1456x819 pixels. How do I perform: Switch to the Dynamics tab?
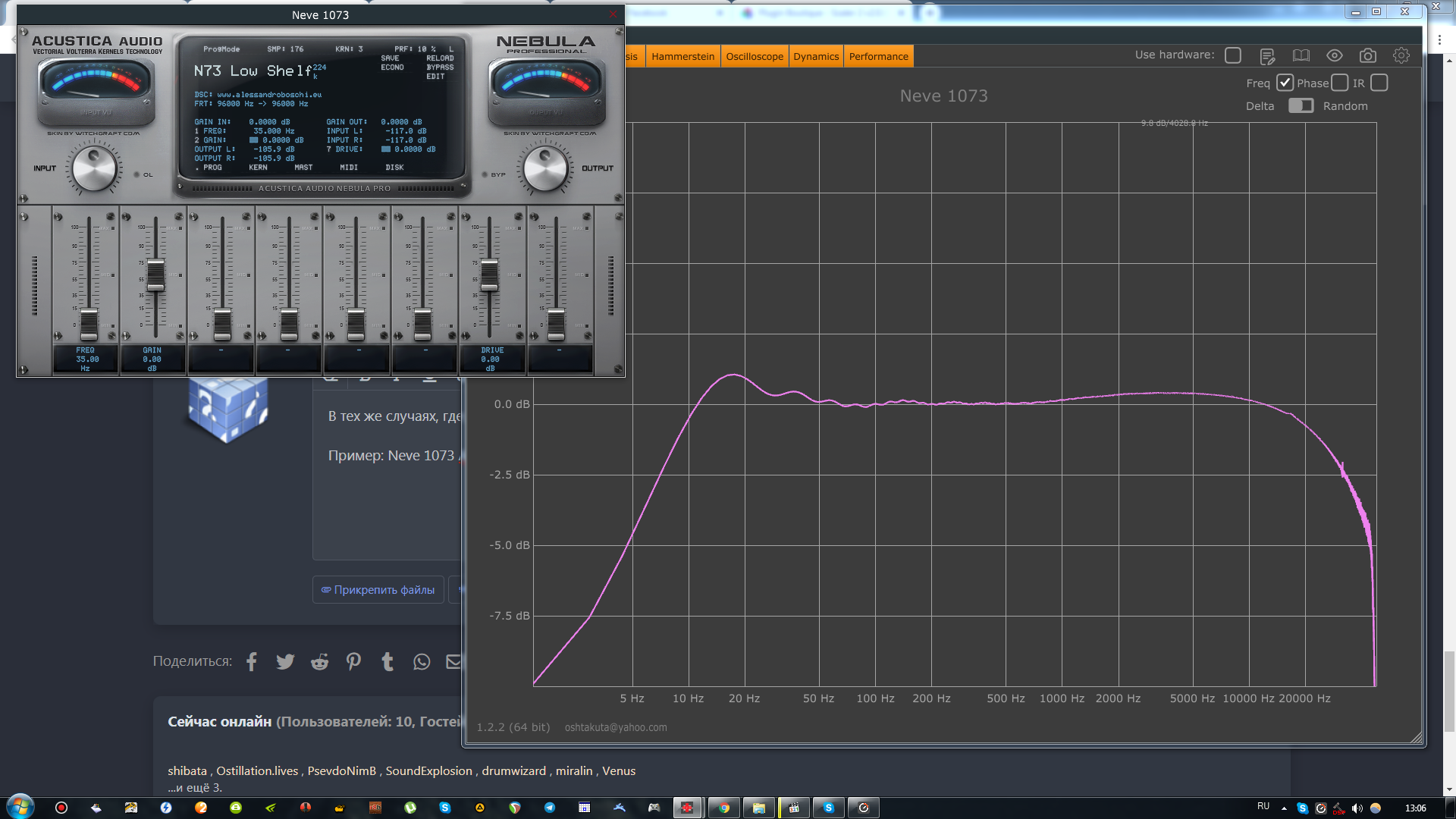tap(816, 56)
